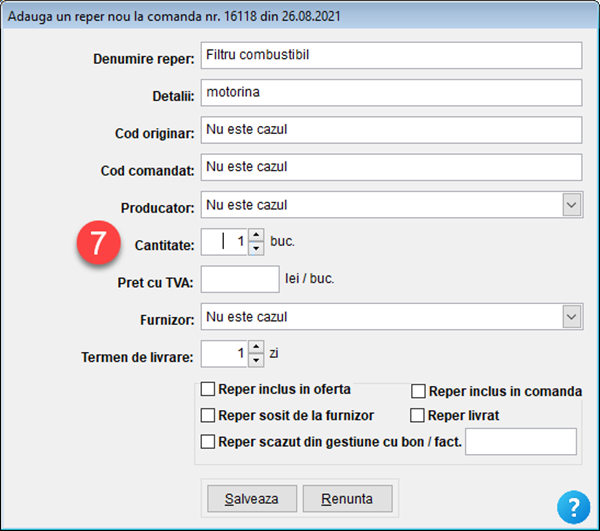Click the Termen de livrare value field
The image size is (600, 531).
(x=225, y=353)
